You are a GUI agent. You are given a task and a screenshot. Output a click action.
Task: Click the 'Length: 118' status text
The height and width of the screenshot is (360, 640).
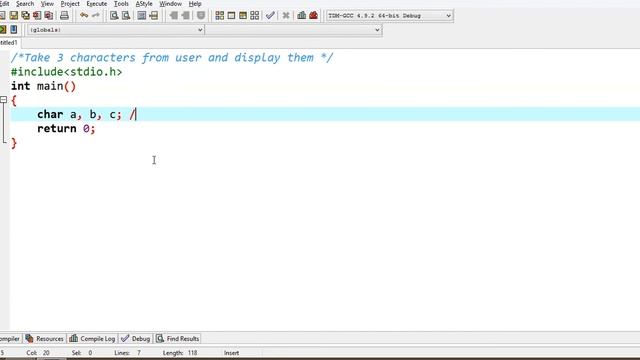[180, 353]
